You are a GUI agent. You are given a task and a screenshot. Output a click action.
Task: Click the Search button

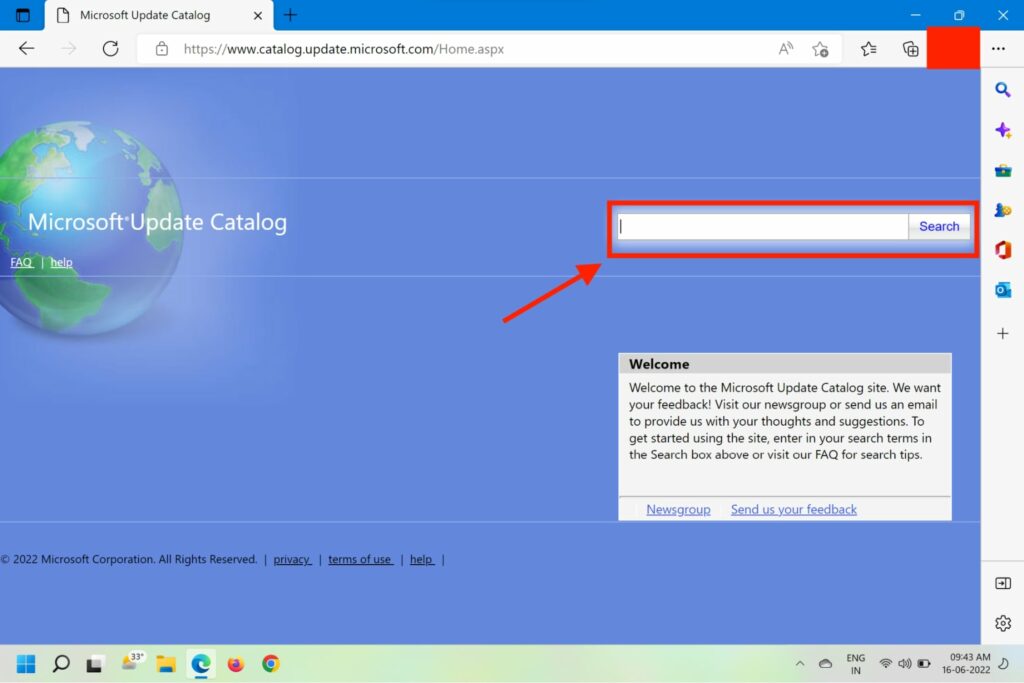938,226
